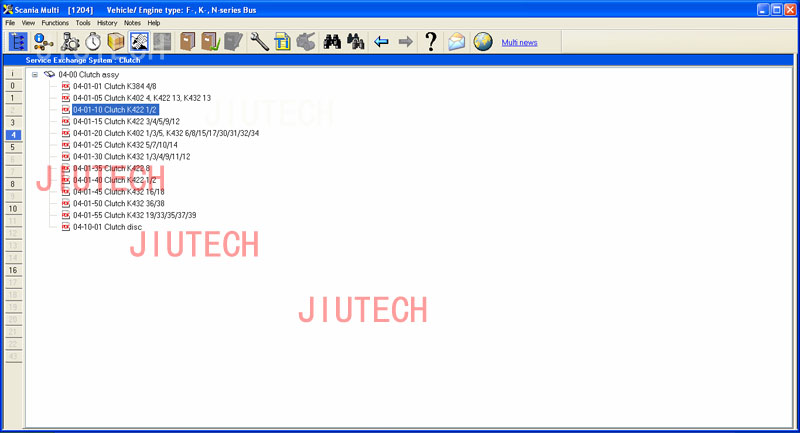Viewport: 800px width, 433px height.
Task: Open 04-01-55 Clutch K432 19/33/35/37/39
Action: coord(134,215)
